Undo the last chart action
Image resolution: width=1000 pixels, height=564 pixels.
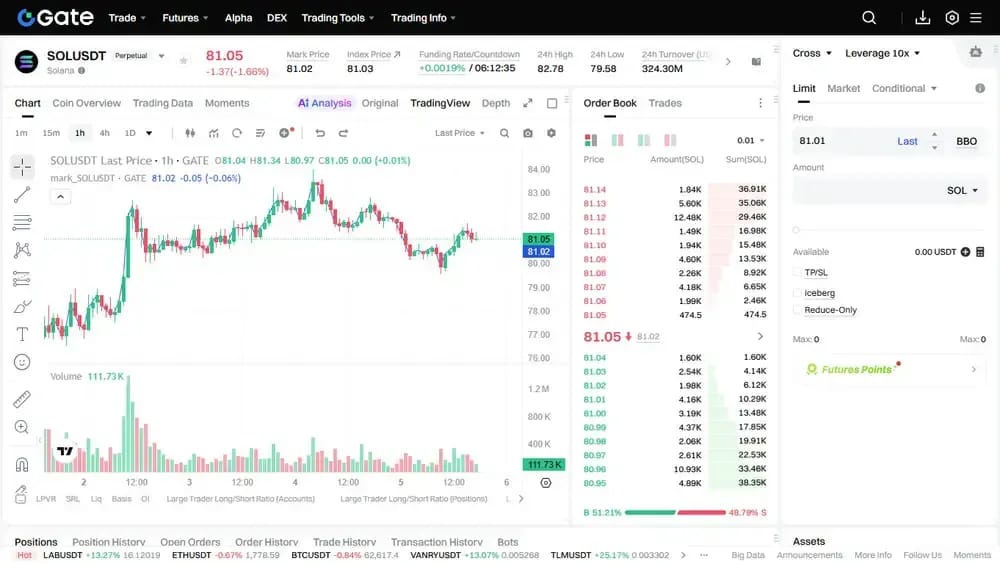[320, 133]
